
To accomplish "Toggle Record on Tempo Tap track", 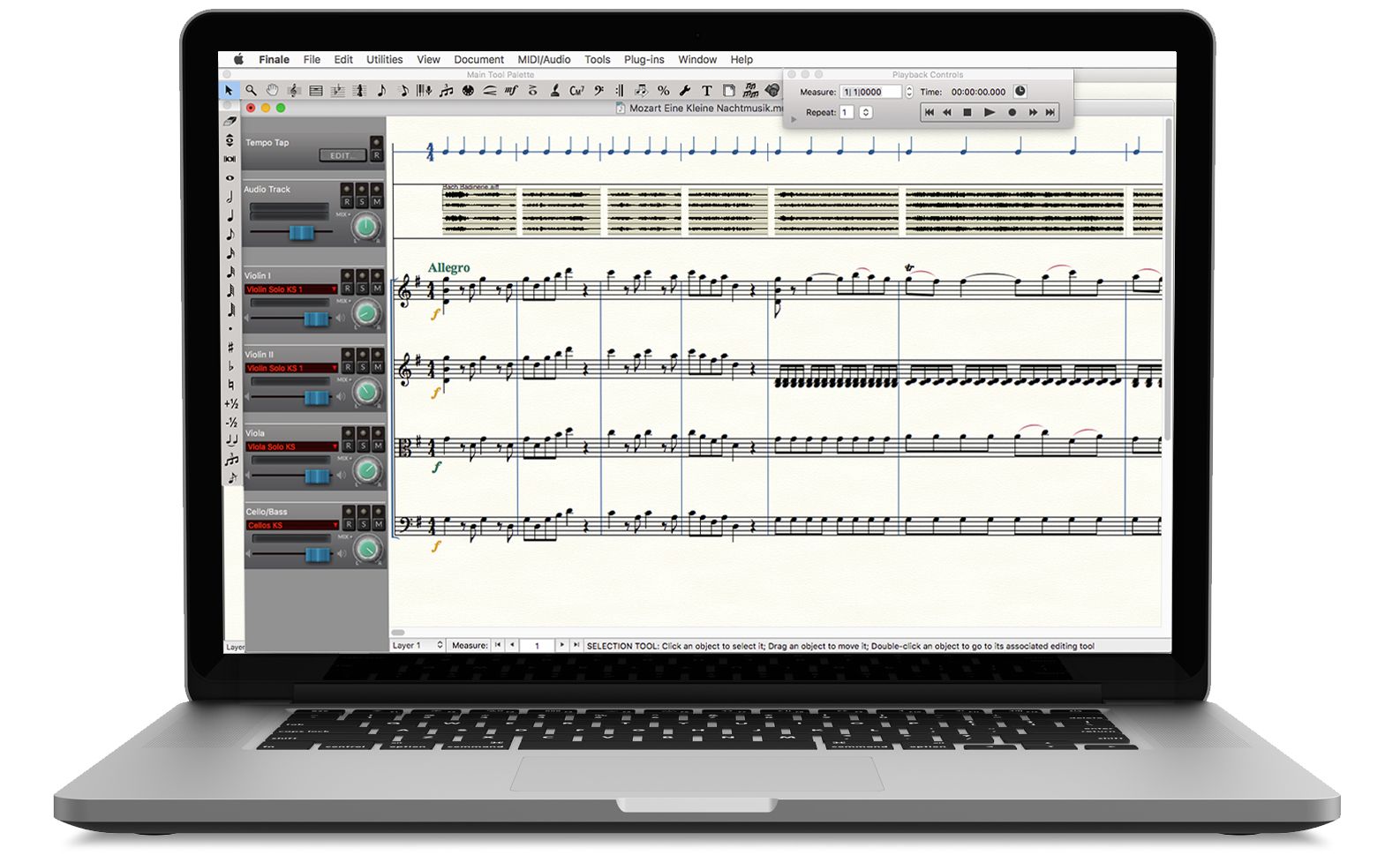I will tap(376, 155).
